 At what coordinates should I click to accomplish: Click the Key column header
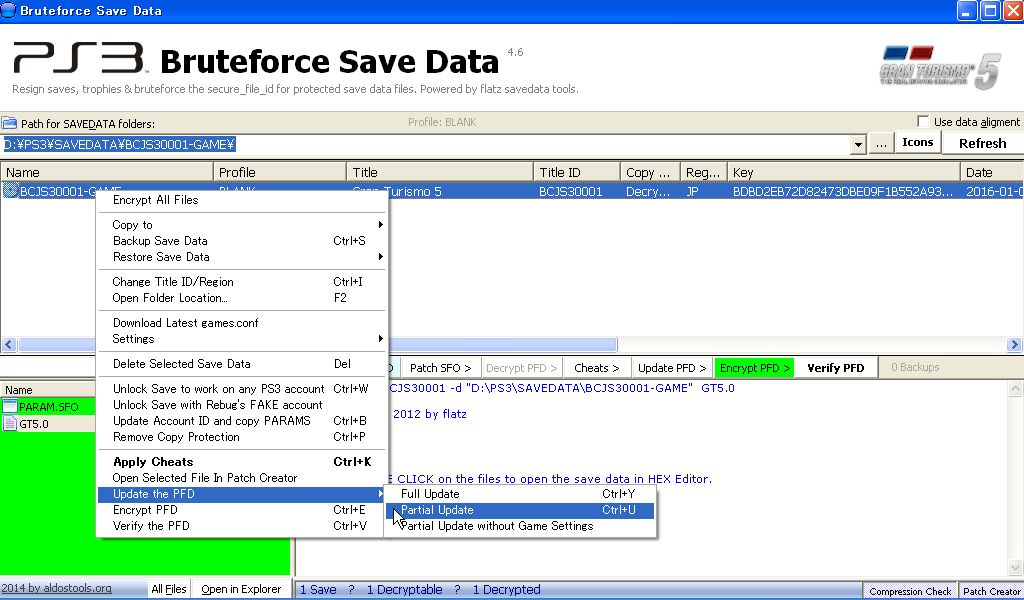(x=843, y=172)
